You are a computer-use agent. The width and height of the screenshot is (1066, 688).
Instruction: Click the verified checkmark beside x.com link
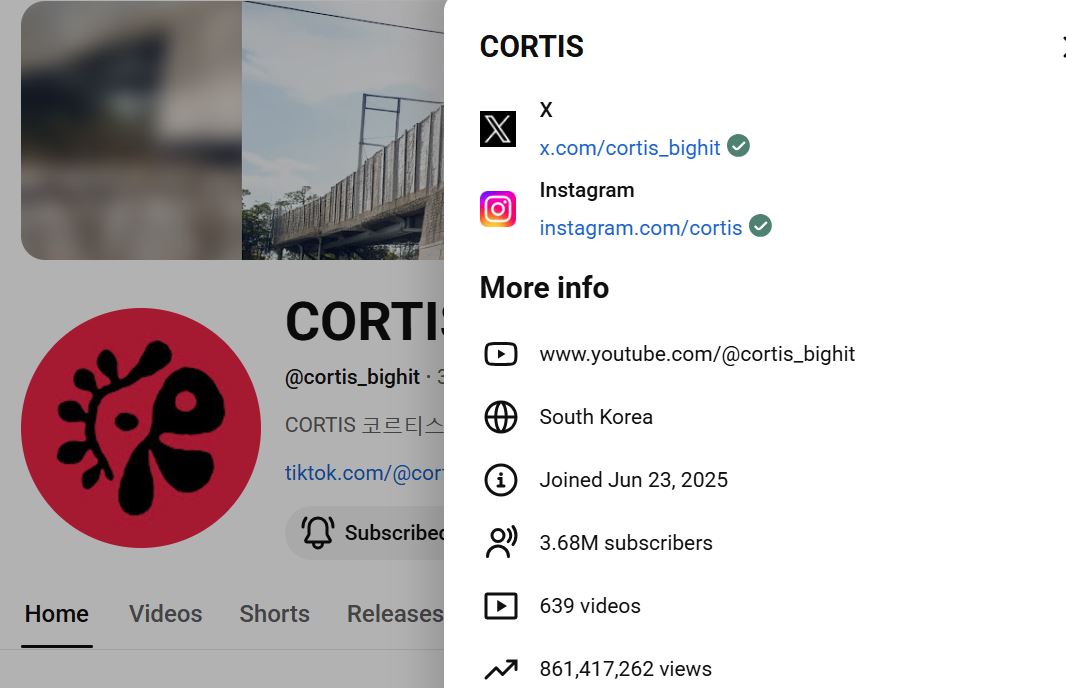click(738, 145)
